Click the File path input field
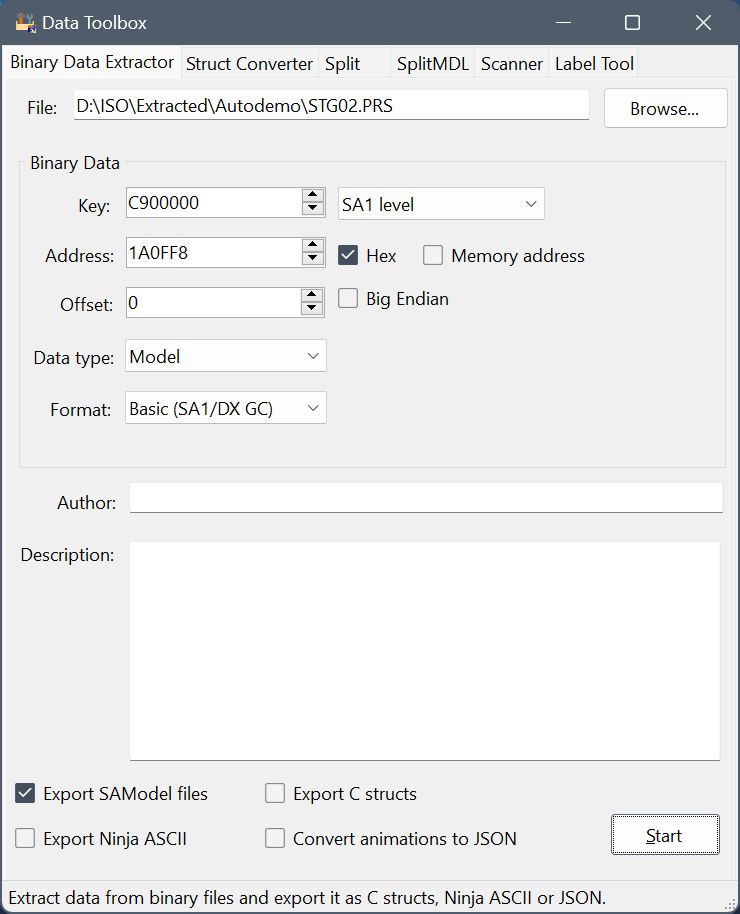Viewport: 740px width, 914px height. tap(331, 105)
